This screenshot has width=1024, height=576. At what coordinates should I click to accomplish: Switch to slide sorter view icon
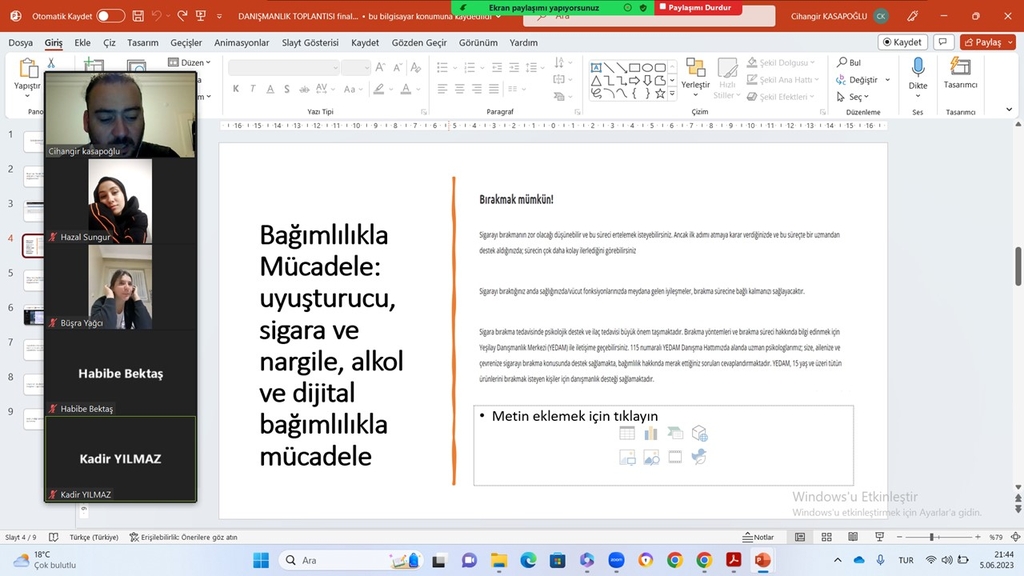pos(826,537)
